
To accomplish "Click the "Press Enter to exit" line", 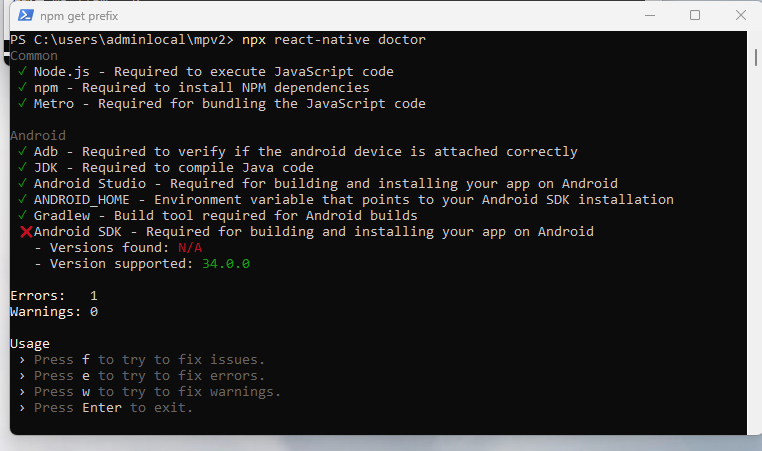I will (113, 408).
